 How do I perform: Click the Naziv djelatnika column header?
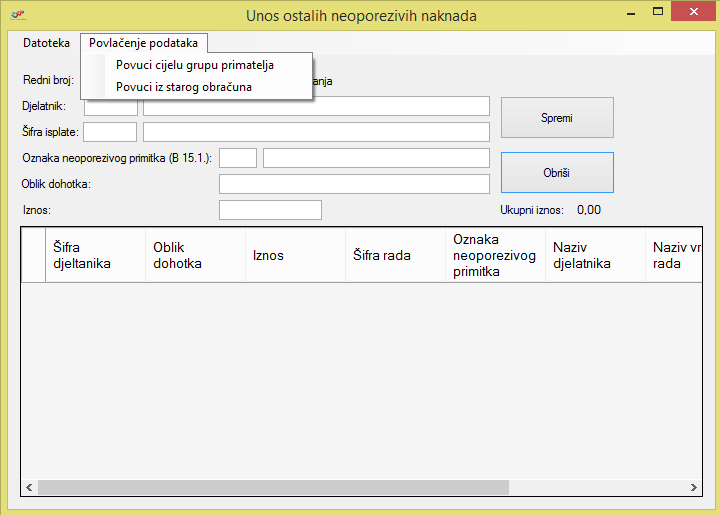click(595, 255)
